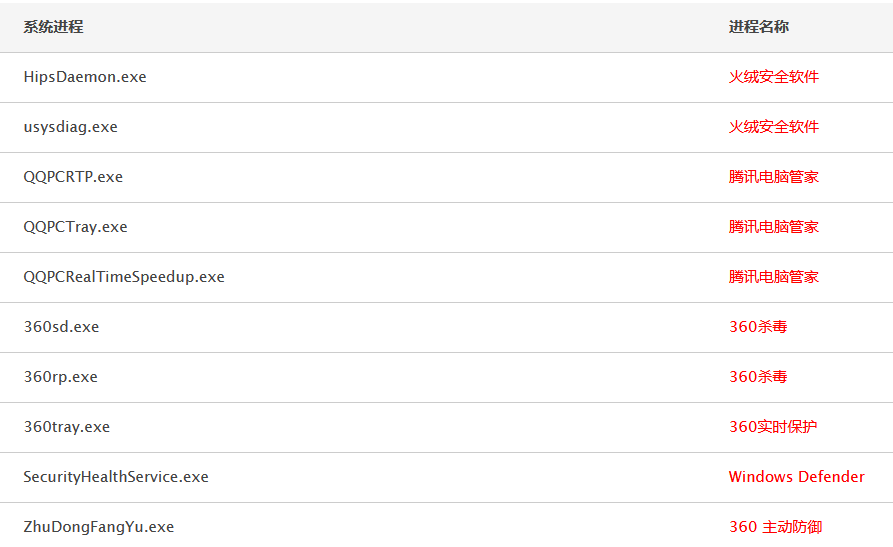This screenshot has width=893, height=547.
Task: Select the red 360 主动防御 label
Action: click(776, 527)
